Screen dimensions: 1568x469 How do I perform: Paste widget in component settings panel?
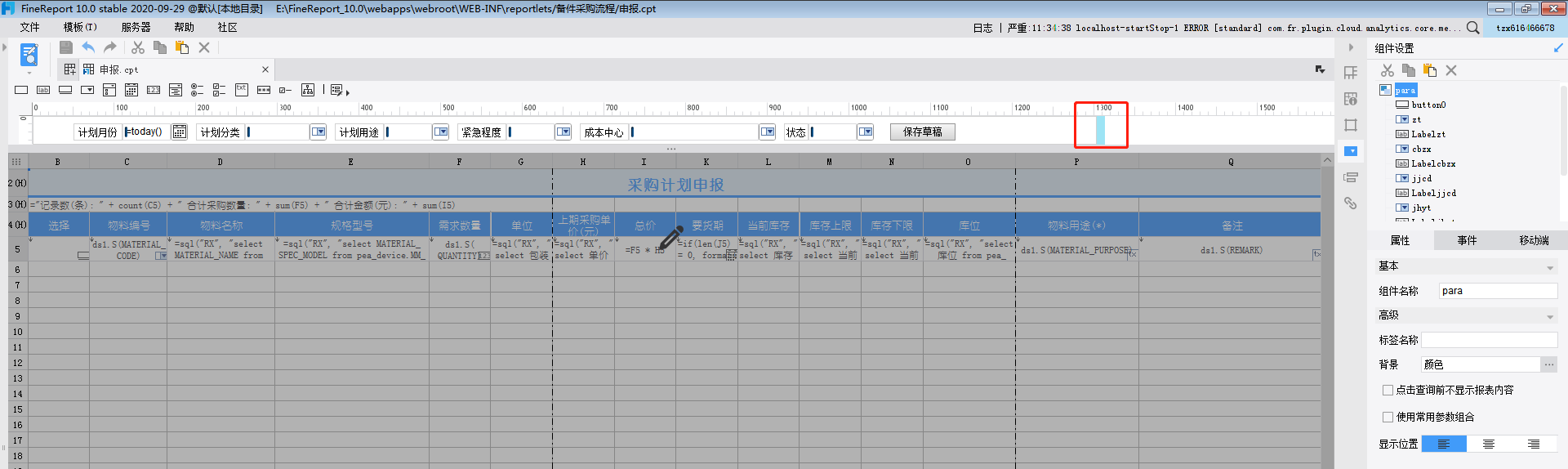[1430, 70]
